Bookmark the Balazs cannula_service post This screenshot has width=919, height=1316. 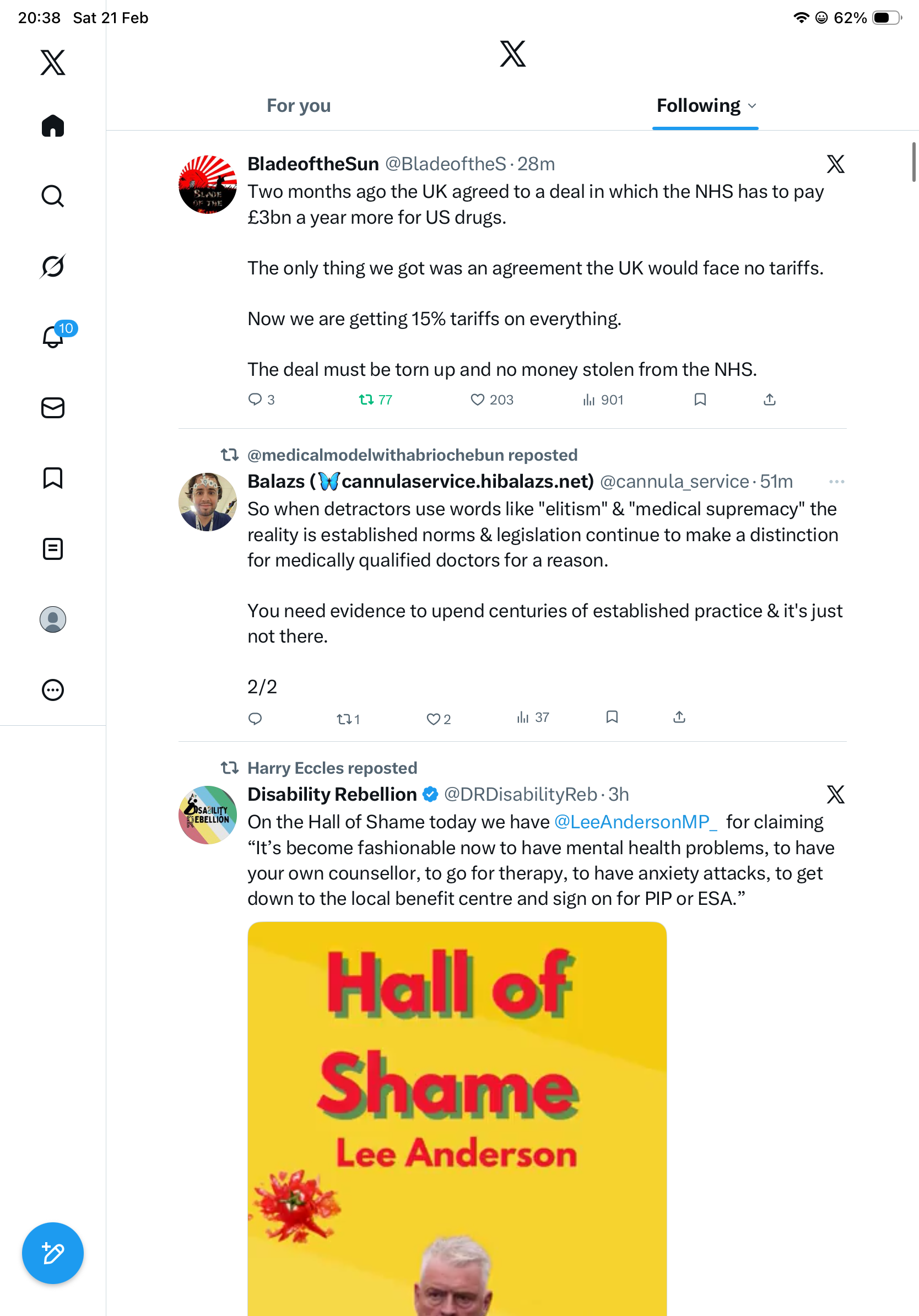tap(612, 717)
